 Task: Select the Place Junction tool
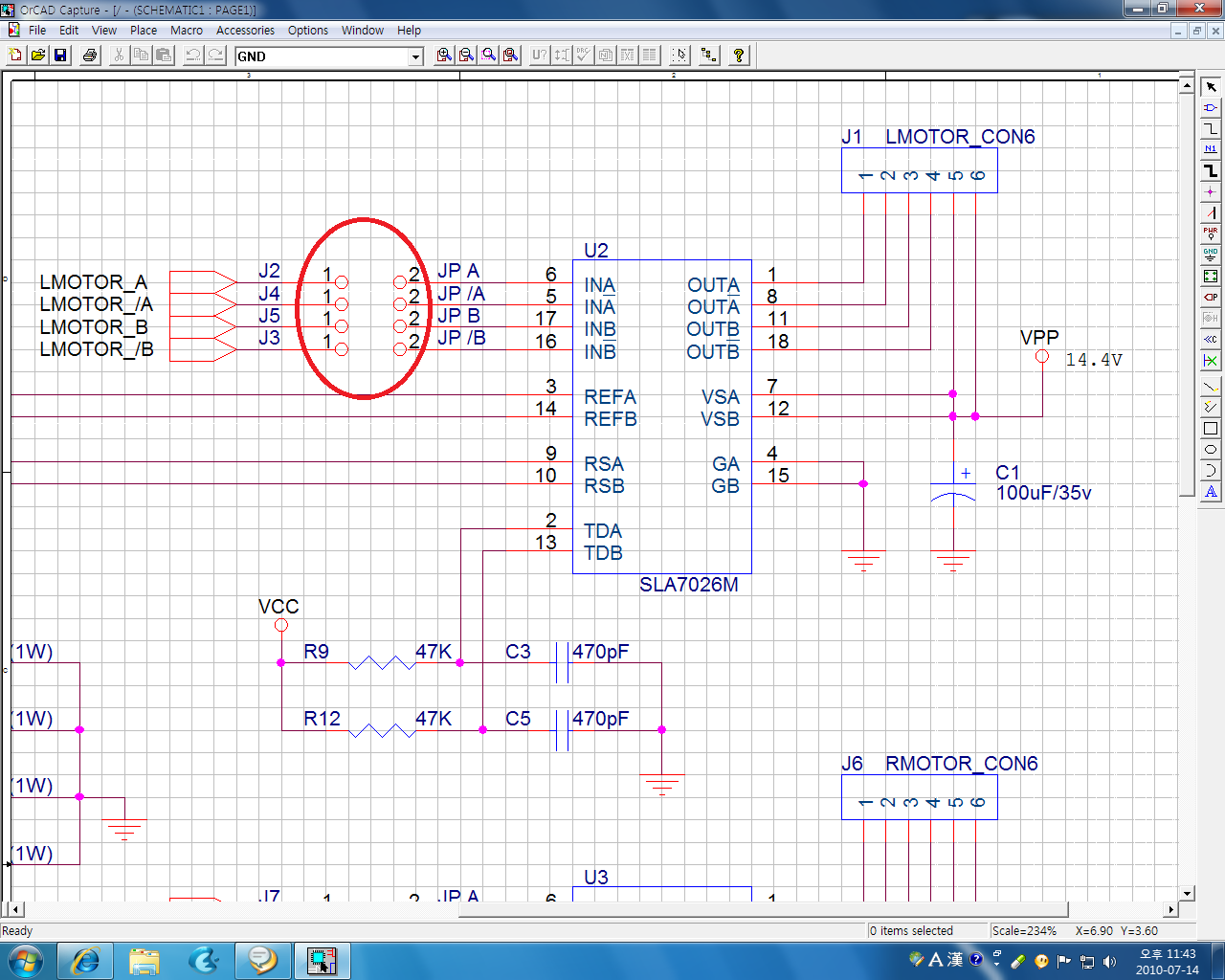1211,191
